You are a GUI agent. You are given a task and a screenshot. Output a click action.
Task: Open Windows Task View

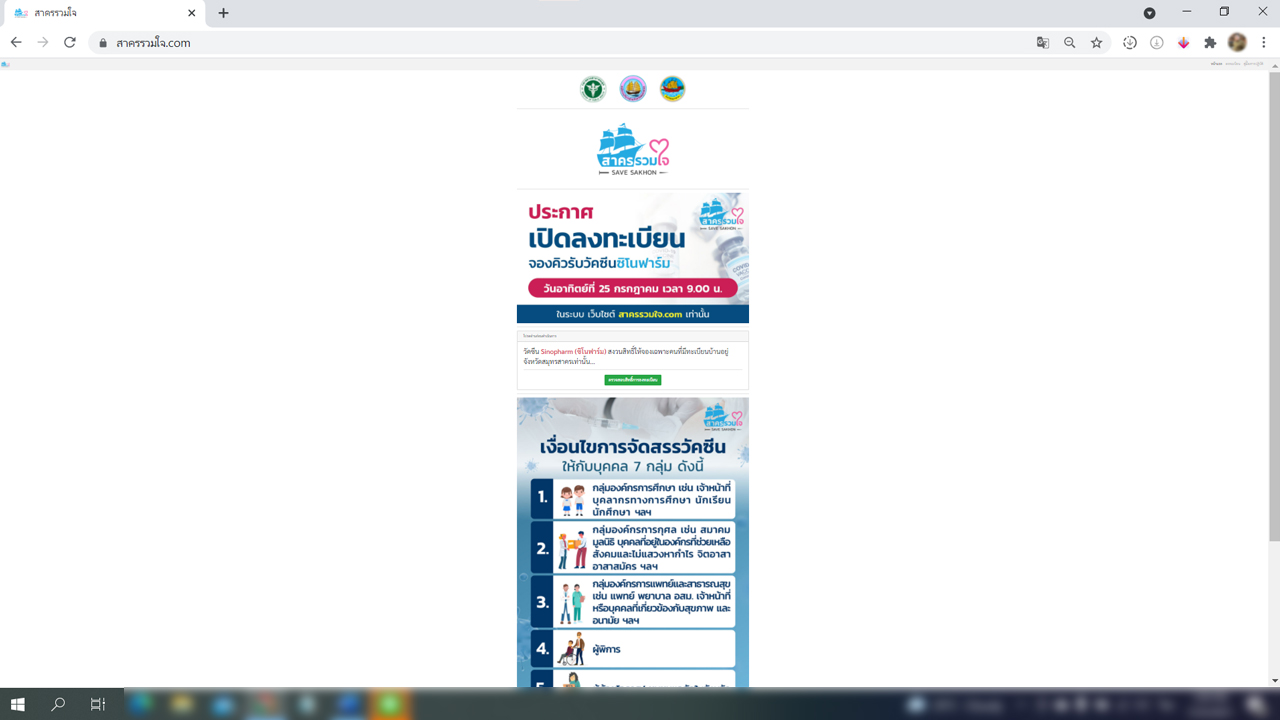pyautogui.click(x=98, y=704)
